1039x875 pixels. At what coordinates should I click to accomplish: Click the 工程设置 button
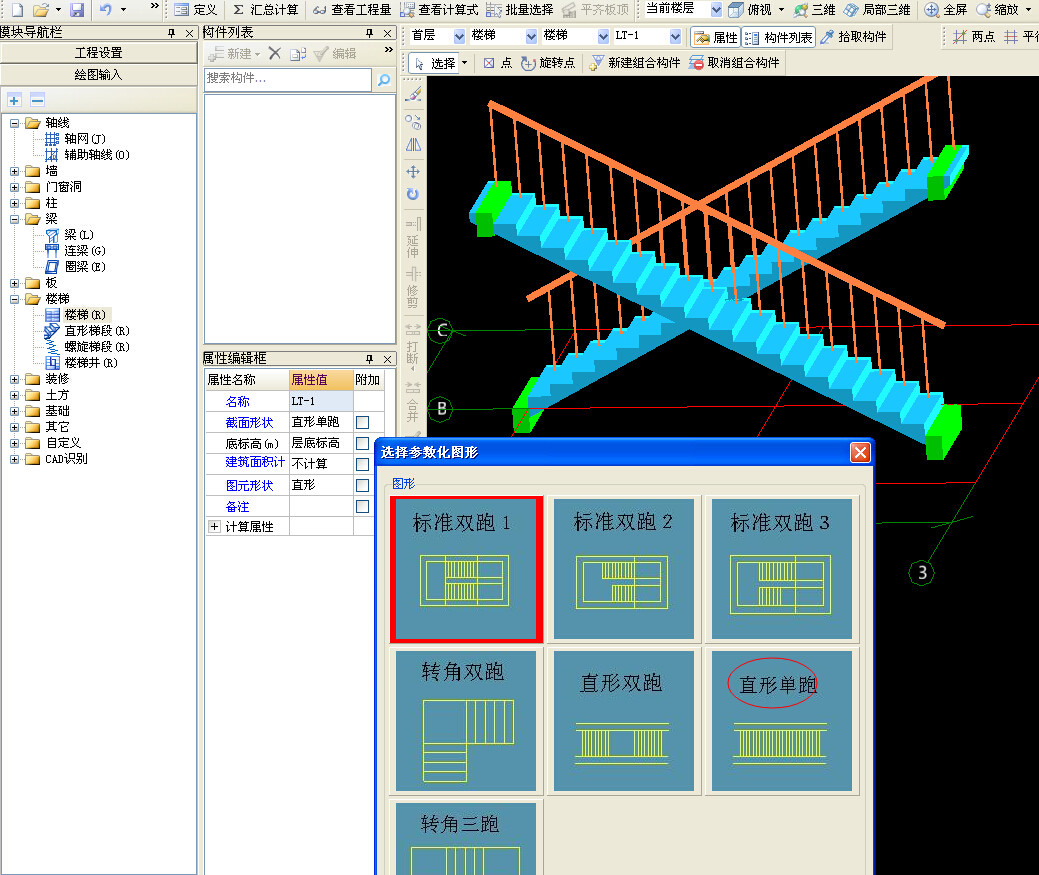99,53
